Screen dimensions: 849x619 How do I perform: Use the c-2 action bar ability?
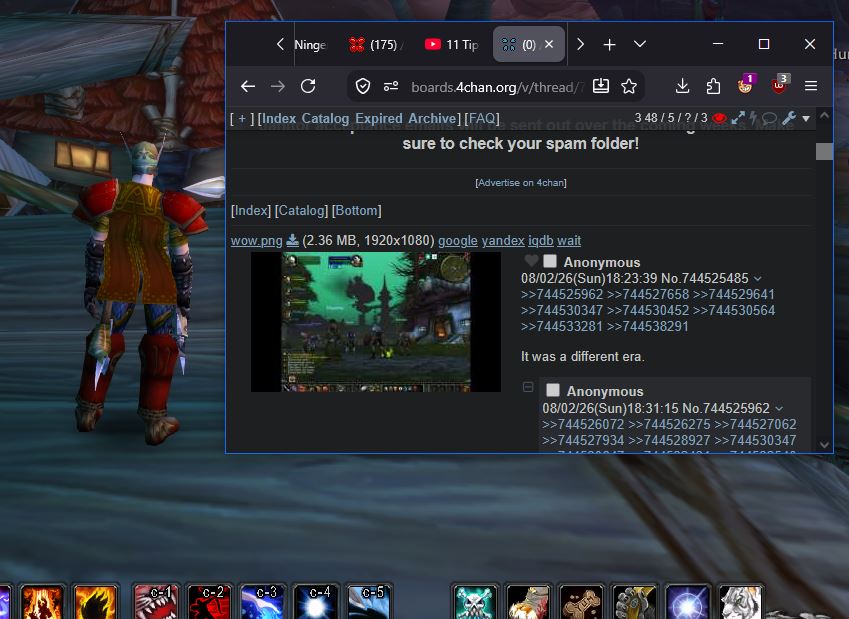209,602
